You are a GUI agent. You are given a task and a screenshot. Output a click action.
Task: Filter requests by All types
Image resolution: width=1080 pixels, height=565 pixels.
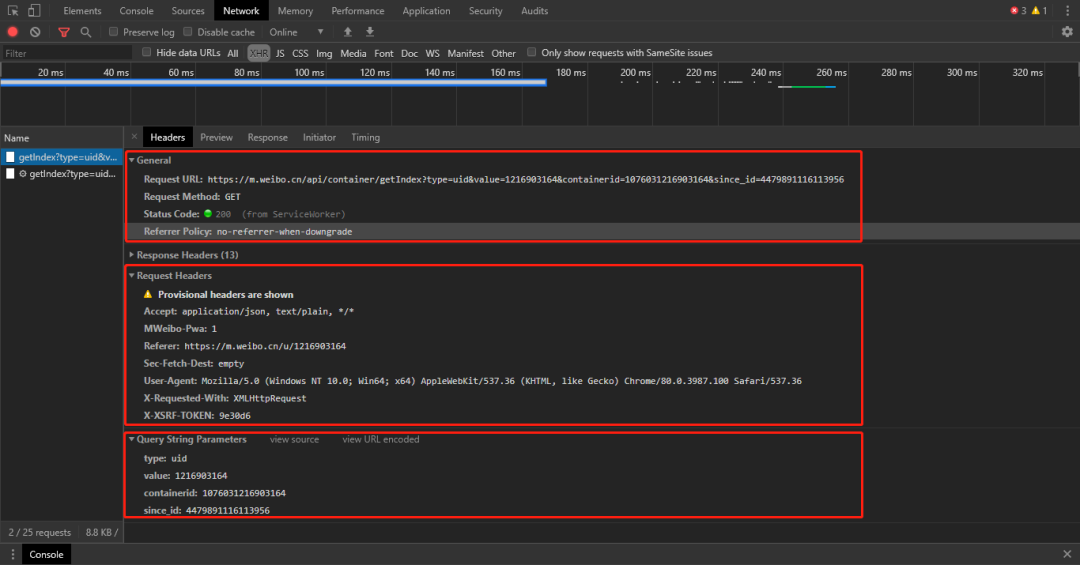(x=233, y=53)
